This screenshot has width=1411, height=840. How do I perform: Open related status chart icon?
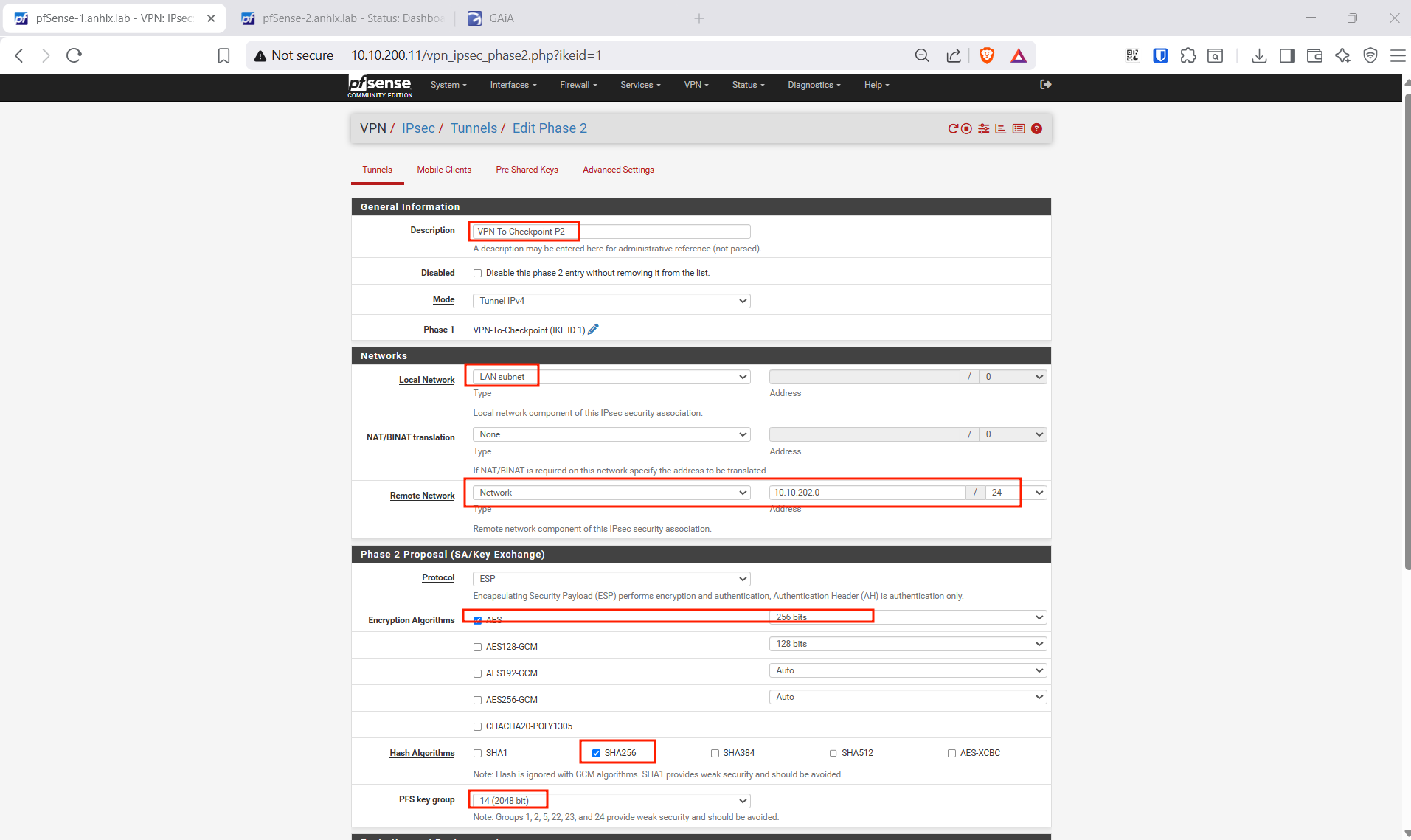[1001, 128]
